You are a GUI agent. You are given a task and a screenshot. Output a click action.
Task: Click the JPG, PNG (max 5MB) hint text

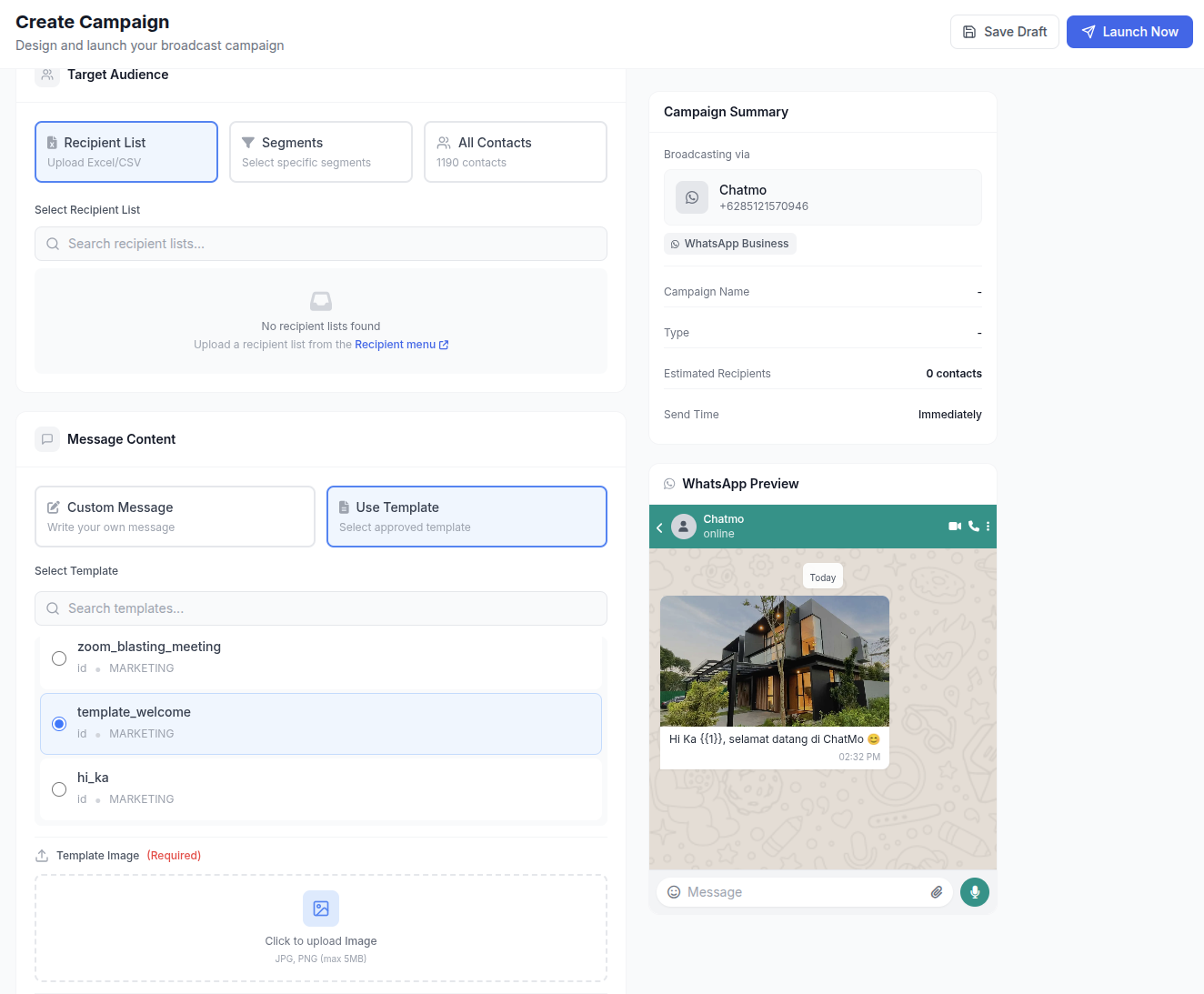(x=321, y=959)
